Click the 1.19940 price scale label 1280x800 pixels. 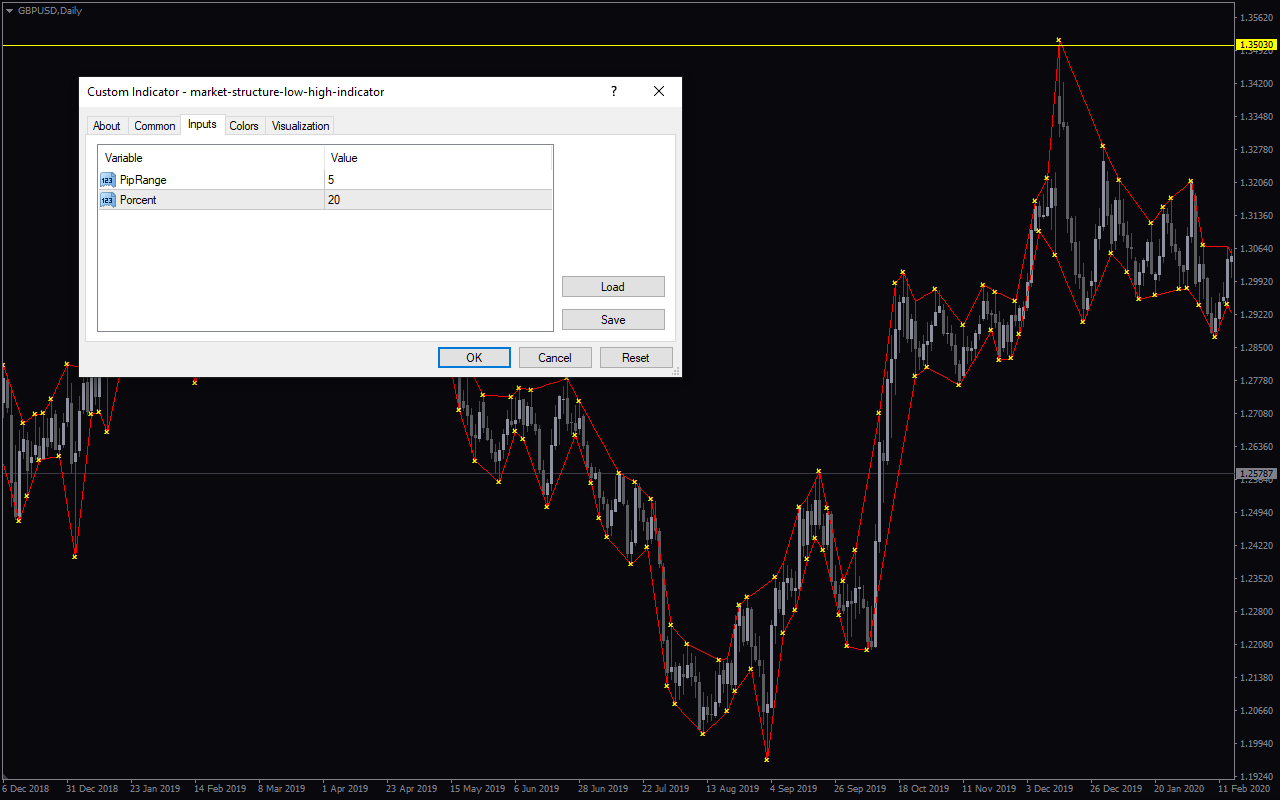1257,744
